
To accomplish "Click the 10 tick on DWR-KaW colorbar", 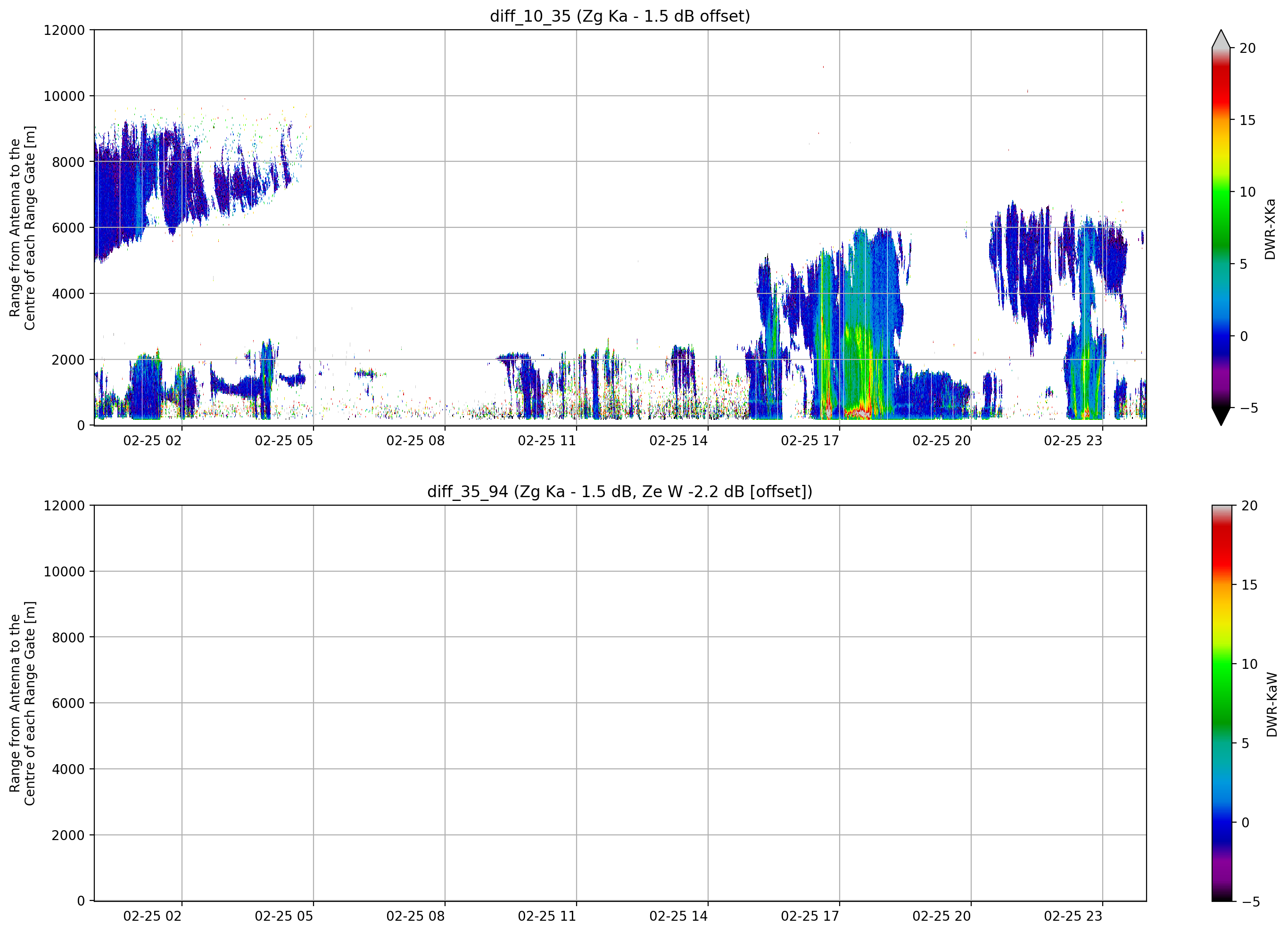I will click(x=1249, y=664).
